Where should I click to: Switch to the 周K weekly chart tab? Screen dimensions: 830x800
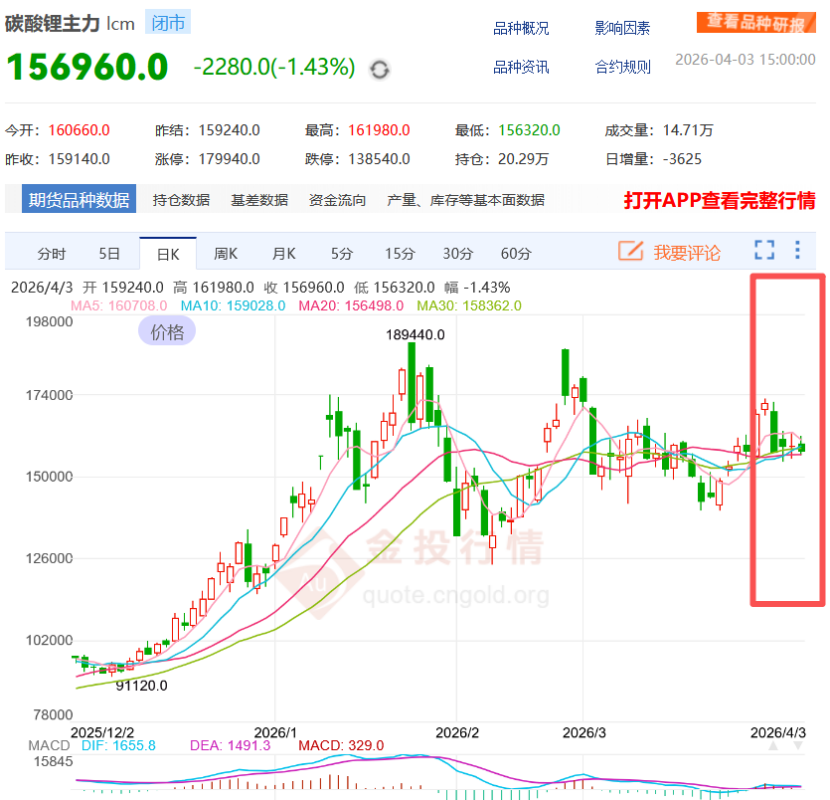[x=225, y=254]
